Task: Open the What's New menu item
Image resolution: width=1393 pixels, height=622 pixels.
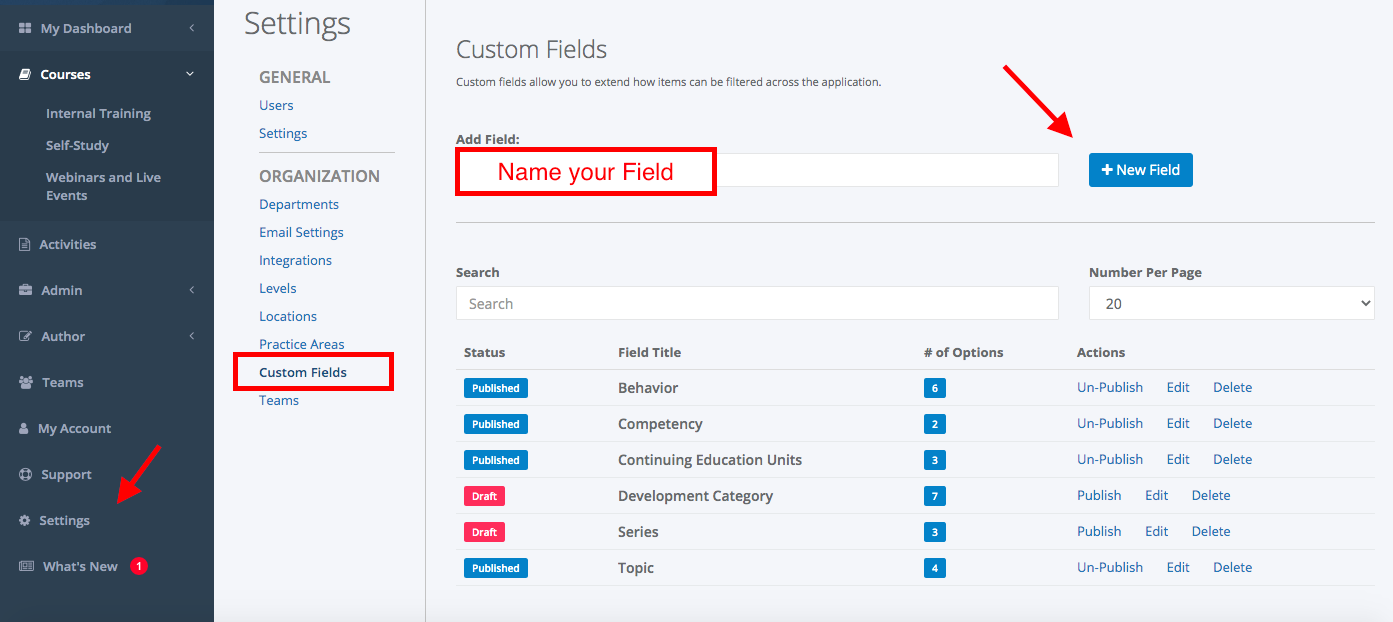Action: 80,566
